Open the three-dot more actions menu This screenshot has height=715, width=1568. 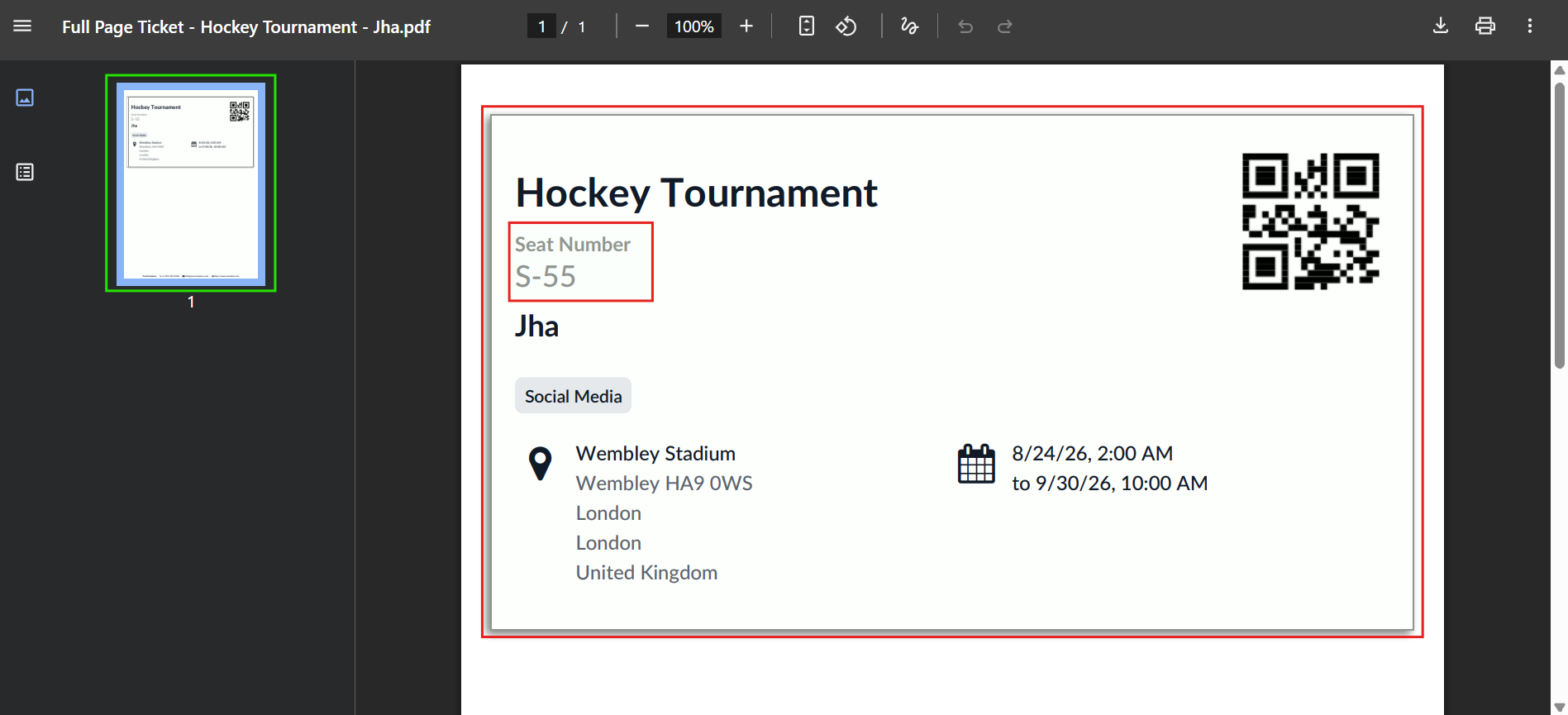click(1530, 26)
